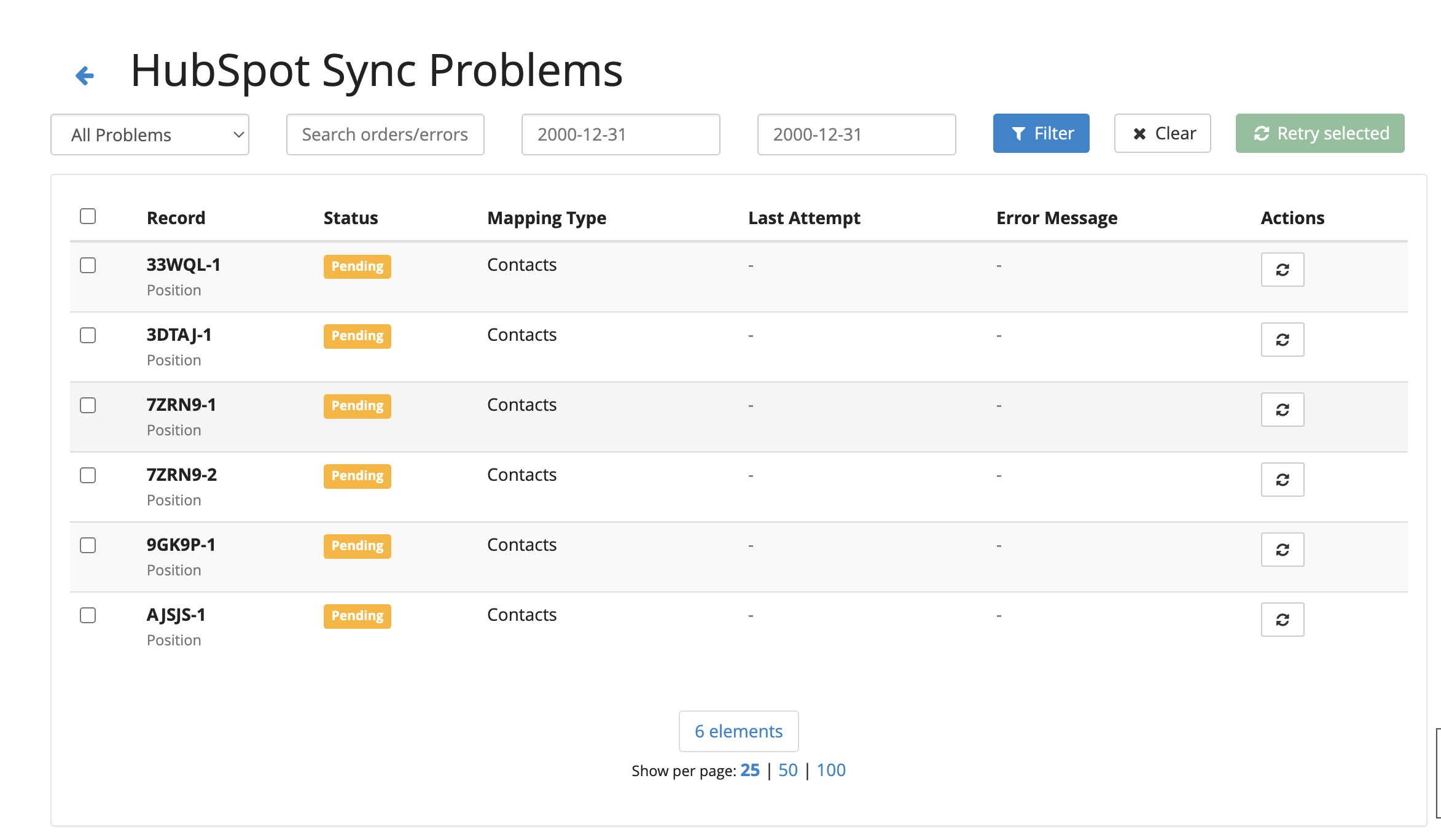This screenshot has width=1441, height=840.
Task: Check the box for record 7ZRN9-1
Action: tap(88, 405)
